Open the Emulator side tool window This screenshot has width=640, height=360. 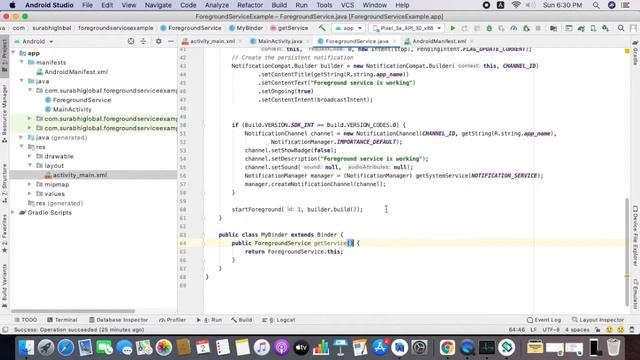point(636,294)
